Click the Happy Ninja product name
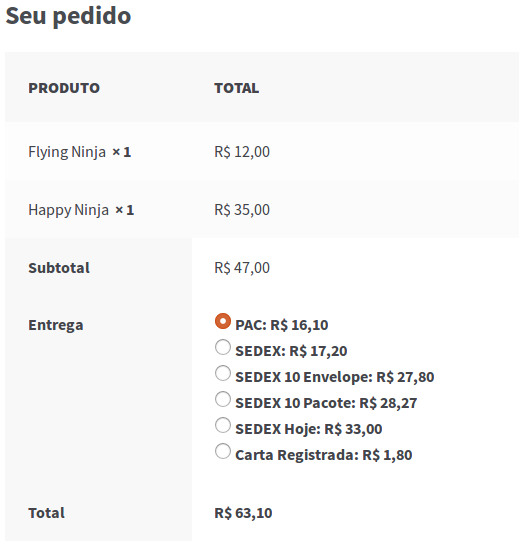Viewport: 525px width, 545px height. click(x=68, y=210)
